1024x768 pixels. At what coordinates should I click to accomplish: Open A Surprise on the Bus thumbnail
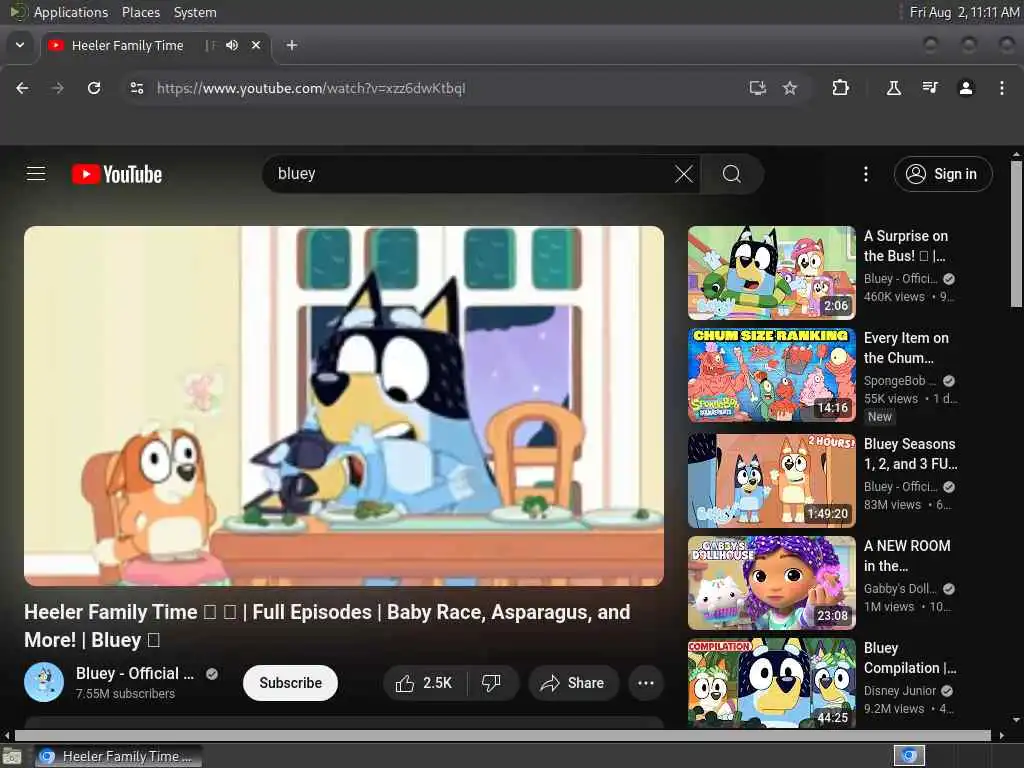coord(771,273)
